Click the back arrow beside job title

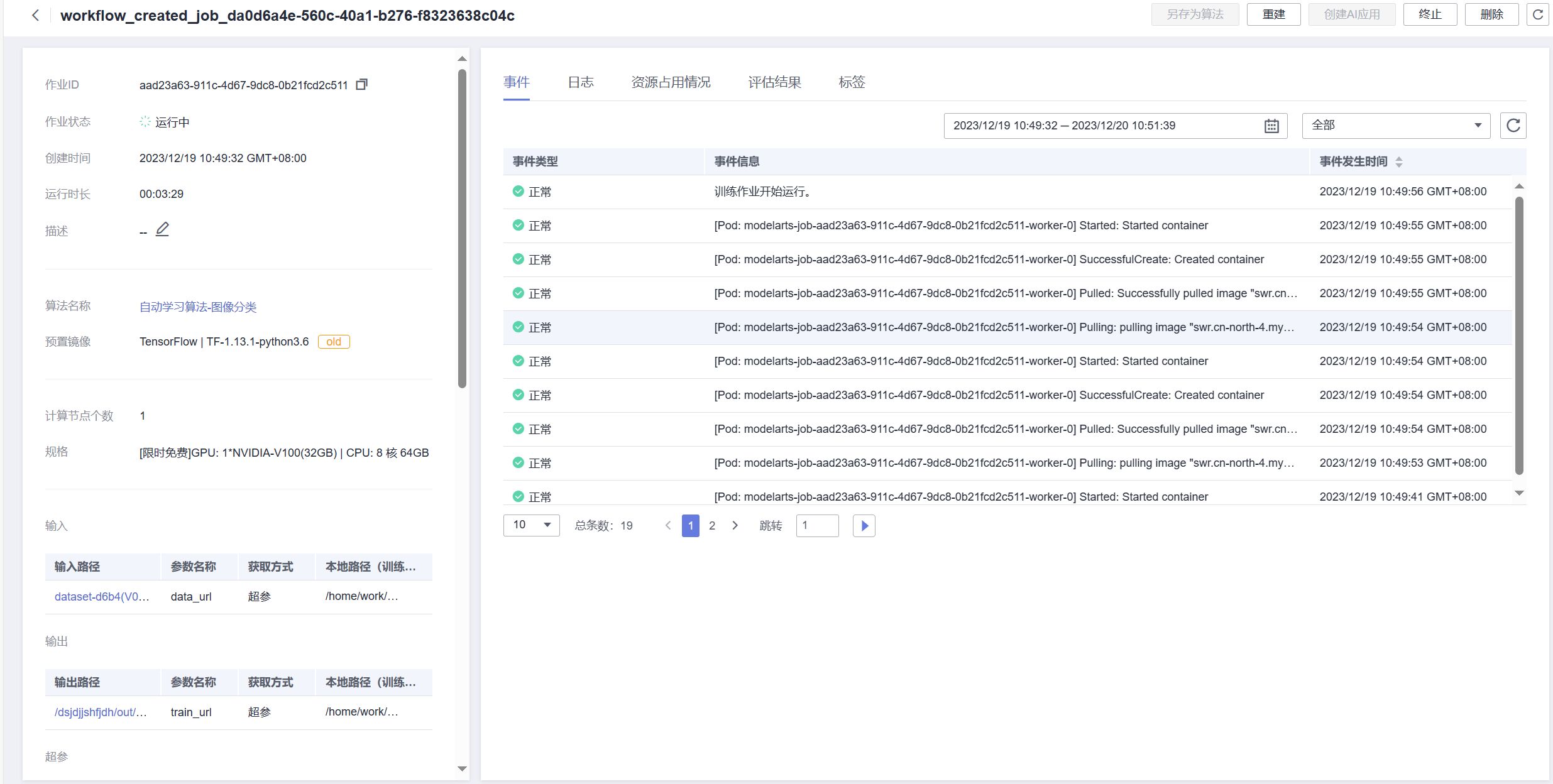[x=35, y=15]
